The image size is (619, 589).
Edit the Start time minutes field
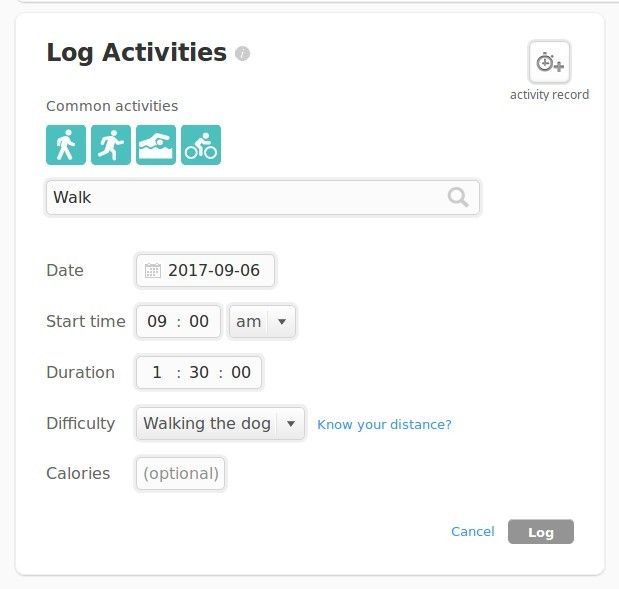[x=199, y=321]
